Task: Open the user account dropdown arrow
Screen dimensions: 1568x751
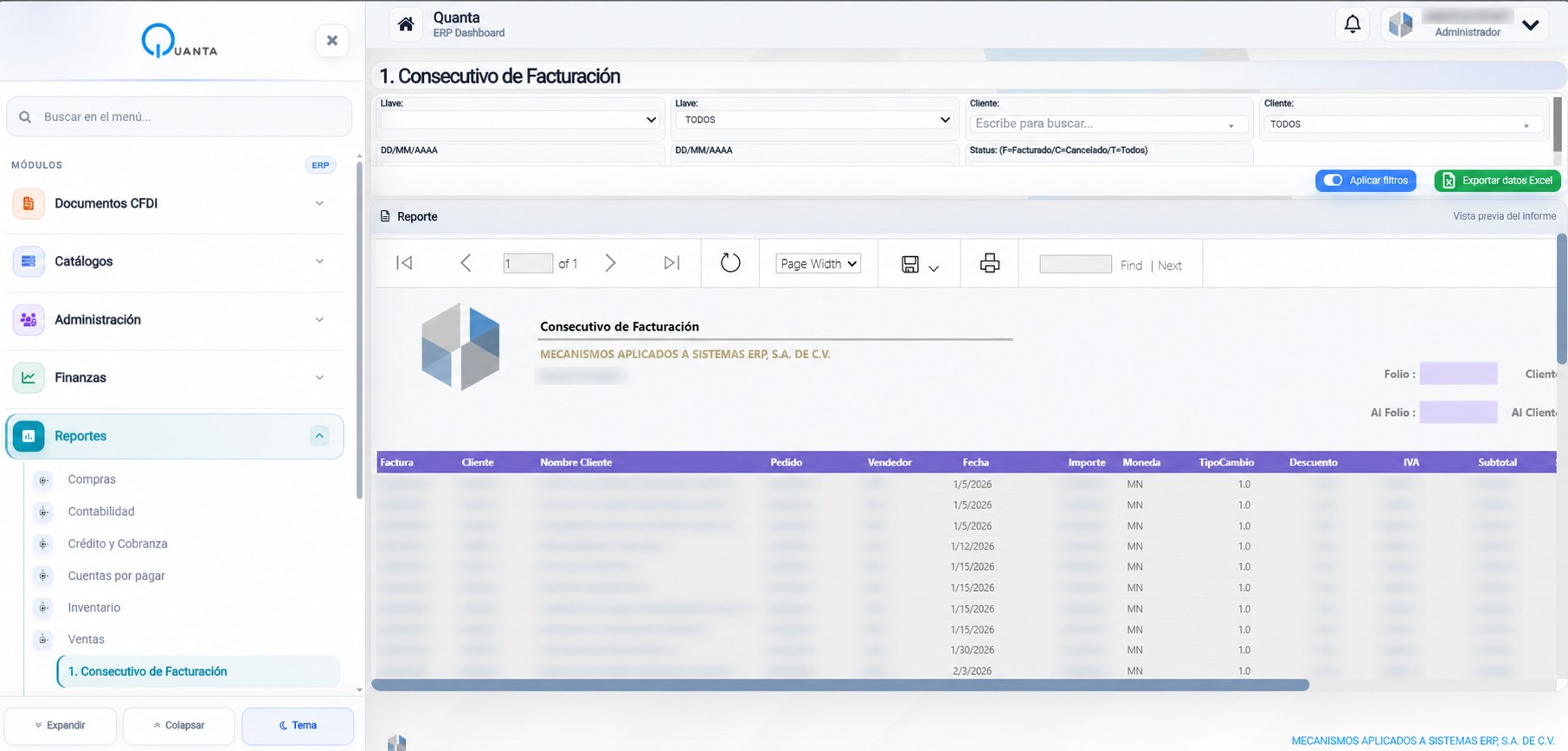Action: coord(1530,25)
